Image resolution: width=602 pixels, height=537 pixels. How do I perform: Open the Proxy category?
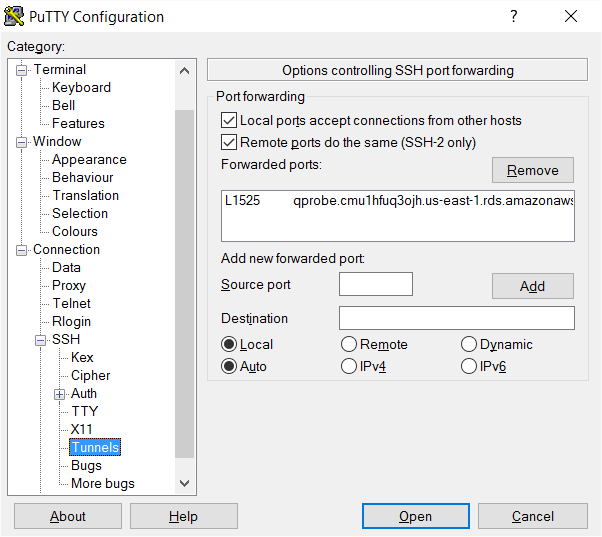(x=69, y=286)
